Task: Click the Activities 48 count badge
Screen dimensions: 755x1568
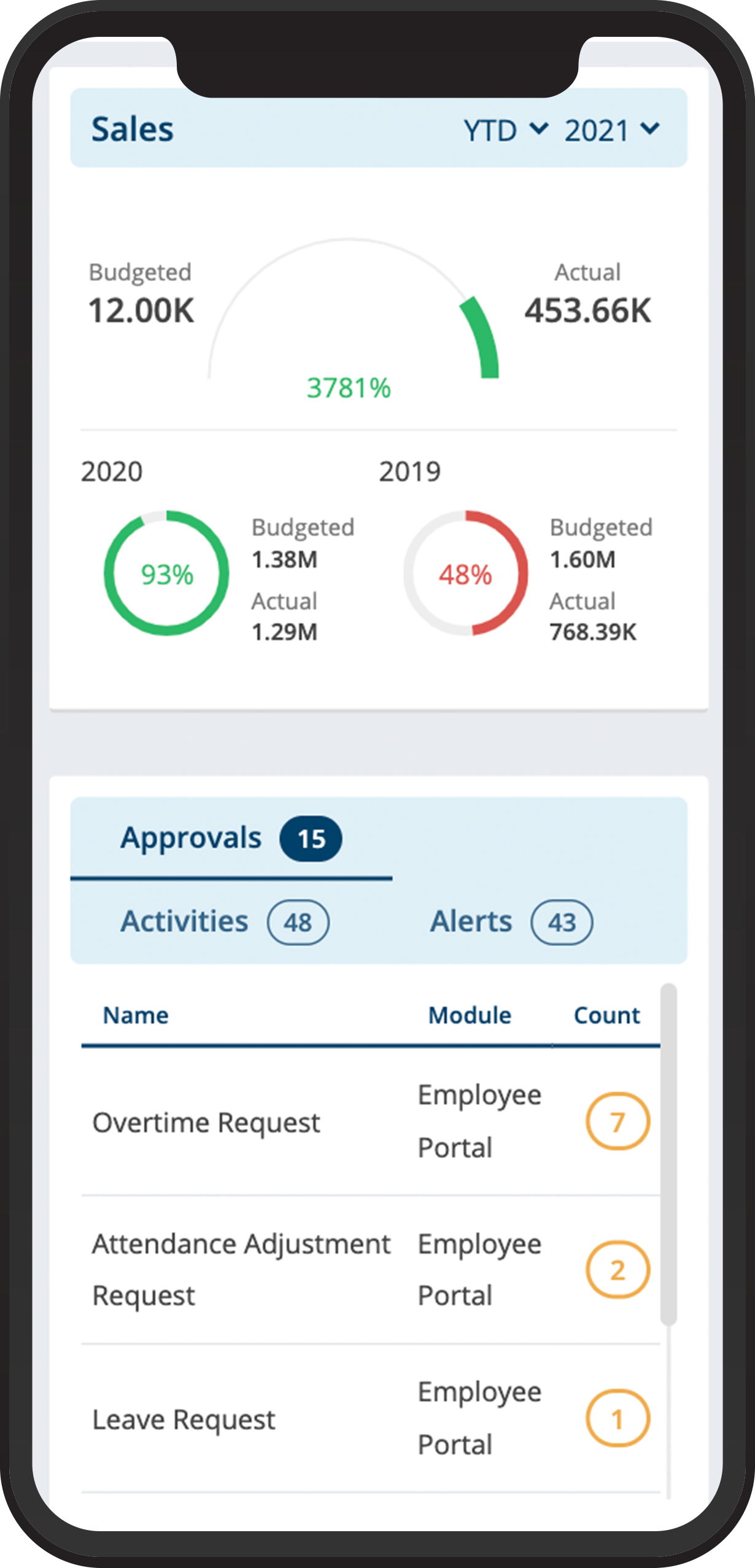Action: click(298, 922)
